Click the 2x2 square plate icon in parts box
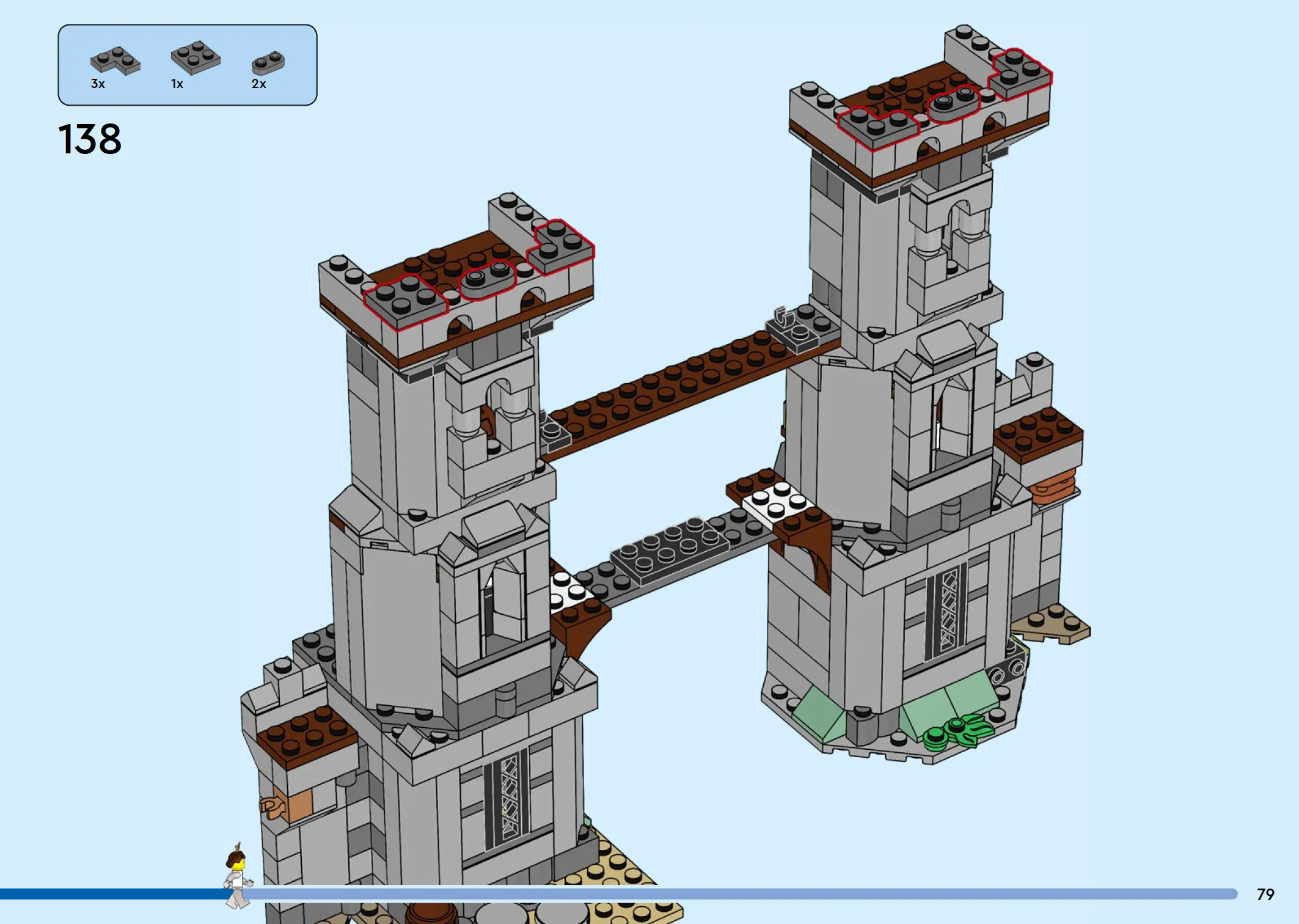The image size is (1299, 924). coord(196,57)
